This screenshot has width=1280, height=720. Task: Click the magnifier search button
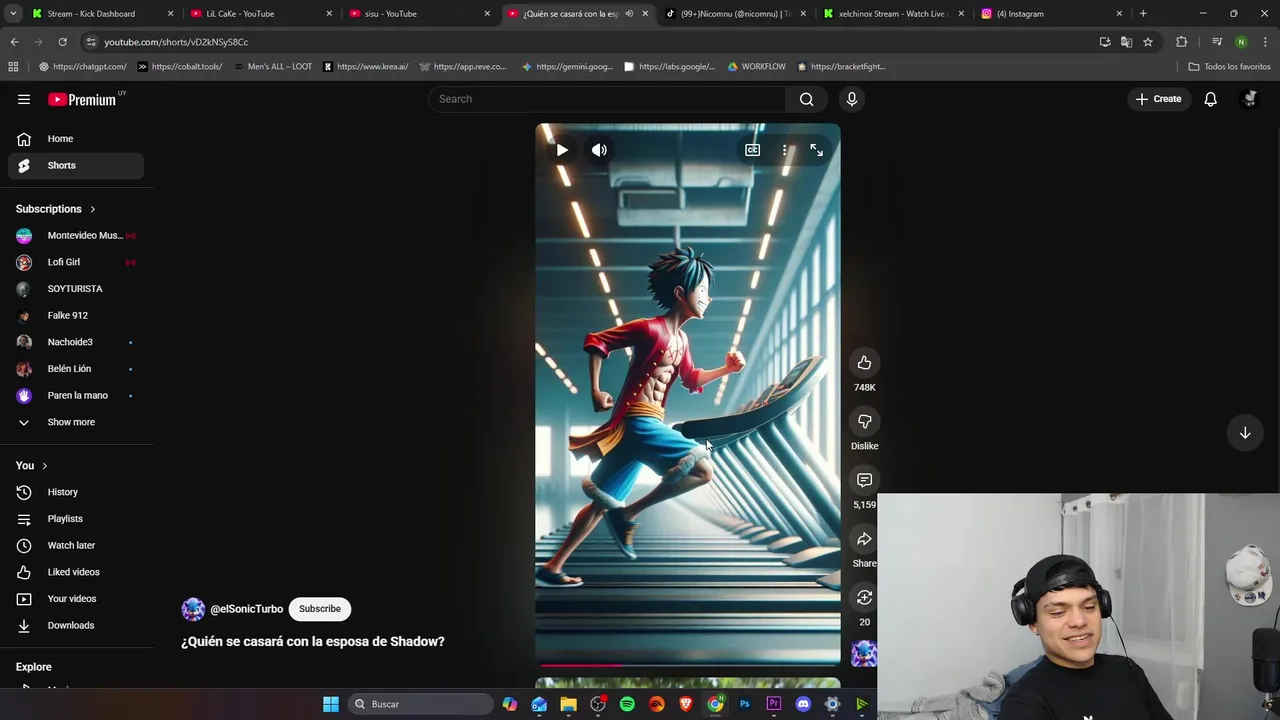pos(807,99)
